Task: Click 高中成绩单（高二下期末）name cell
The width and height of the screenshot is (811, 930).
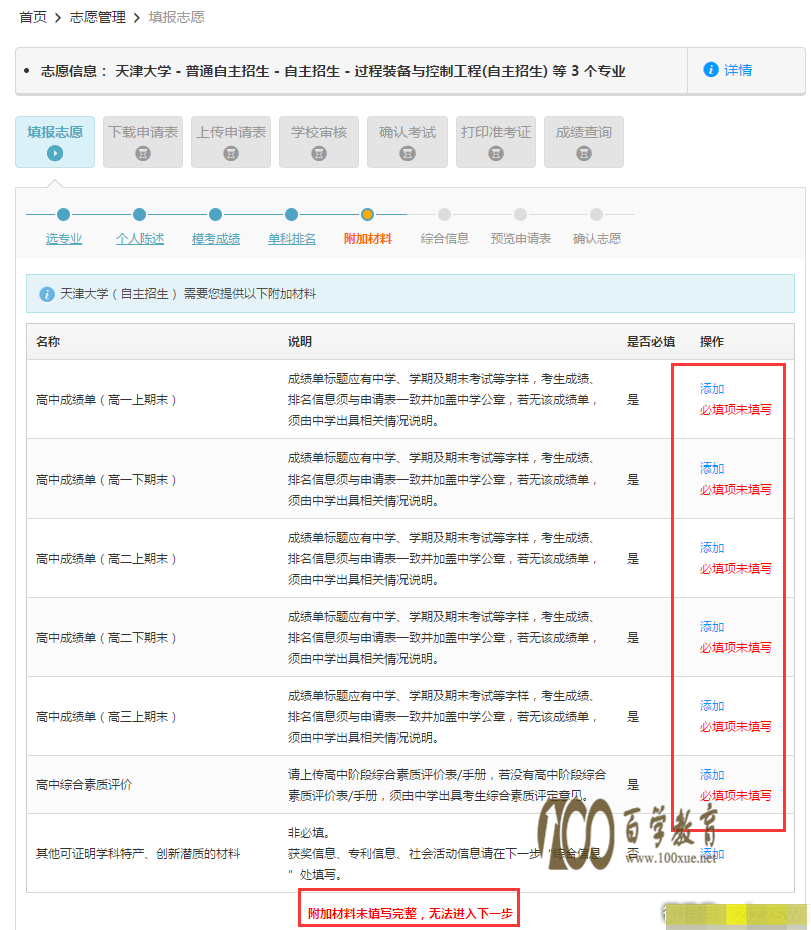Action: click(x=106, y=638)
